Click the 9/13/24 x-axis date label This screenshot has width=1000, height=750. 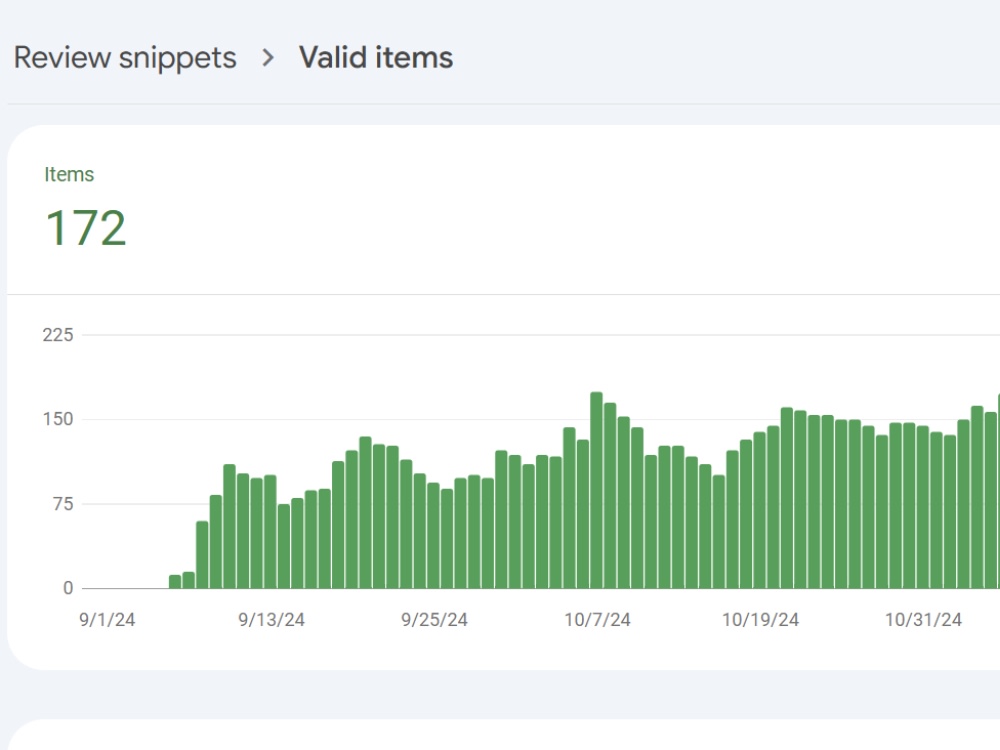click(x=271, y=619)
